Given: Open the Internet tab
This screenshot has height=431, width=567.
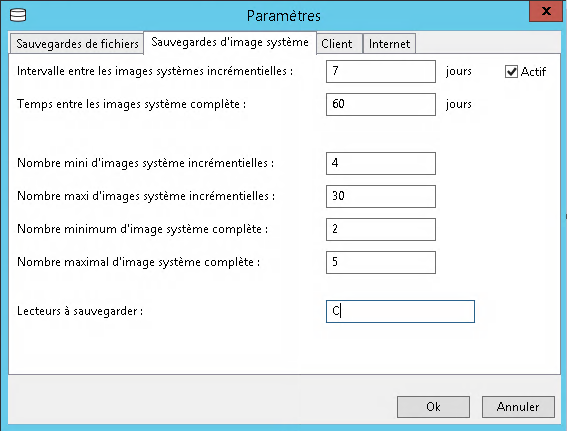Looking at the screenshot, I should (389, 44).
